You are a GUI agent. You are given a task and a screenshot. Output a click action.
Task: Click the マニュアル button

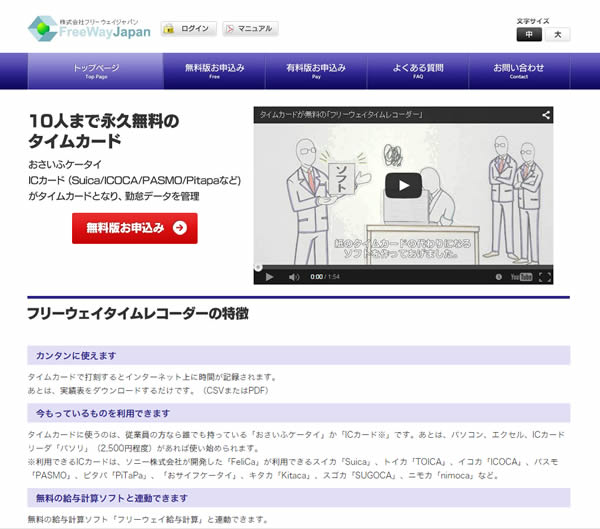[250, 29]
